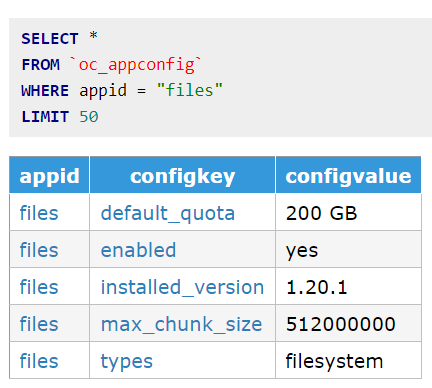Click the appid column header
This screenshot has width=432, height=388.
(x=49, y=175)
